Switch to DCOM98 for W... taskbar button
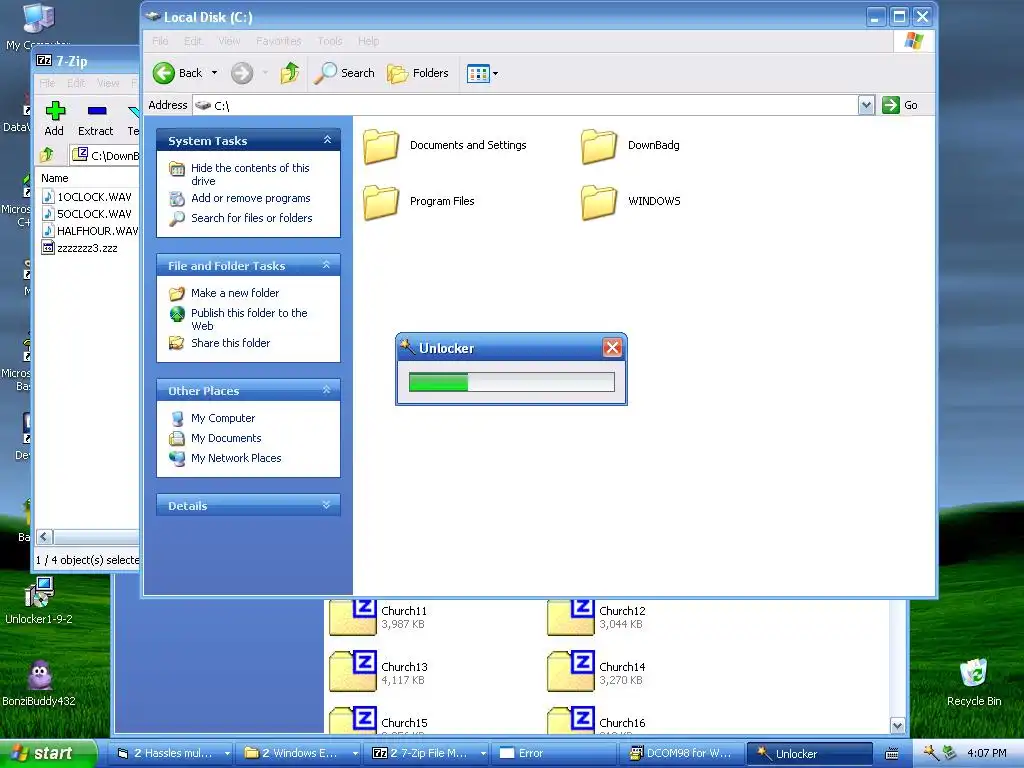Viewport: 1024px width, 768px height. tap(682, 753)
